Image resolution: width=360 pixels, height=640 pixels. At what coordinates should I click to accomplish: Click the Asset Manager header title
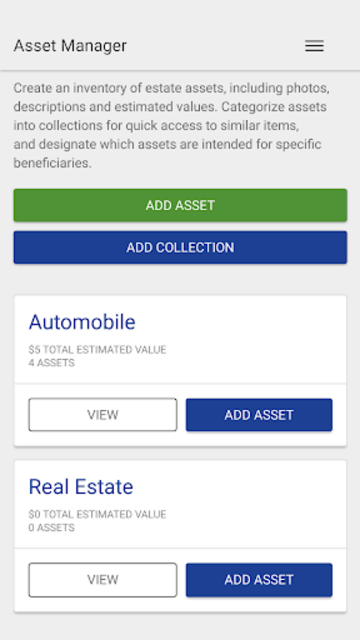pyautogui.click(x=70, y=45)
